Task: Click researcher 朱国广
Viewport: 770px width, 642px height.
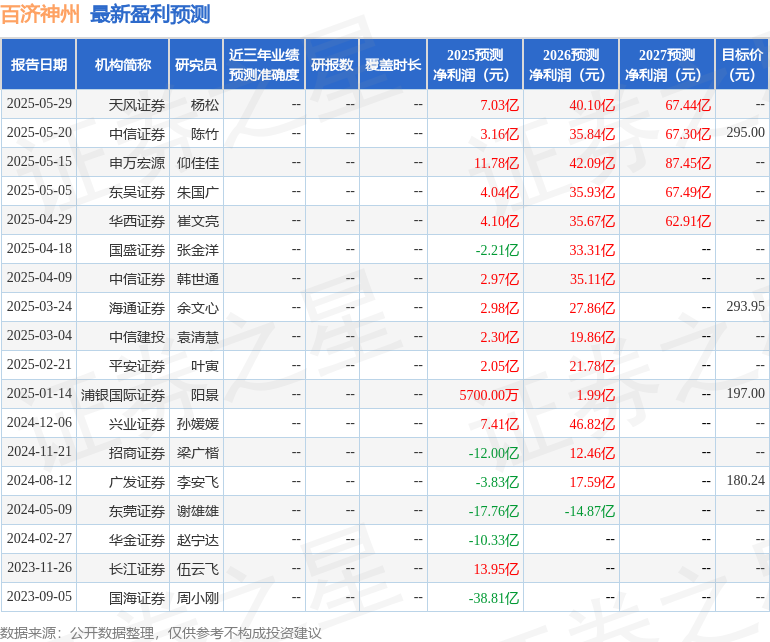Action: click(198, 192)
